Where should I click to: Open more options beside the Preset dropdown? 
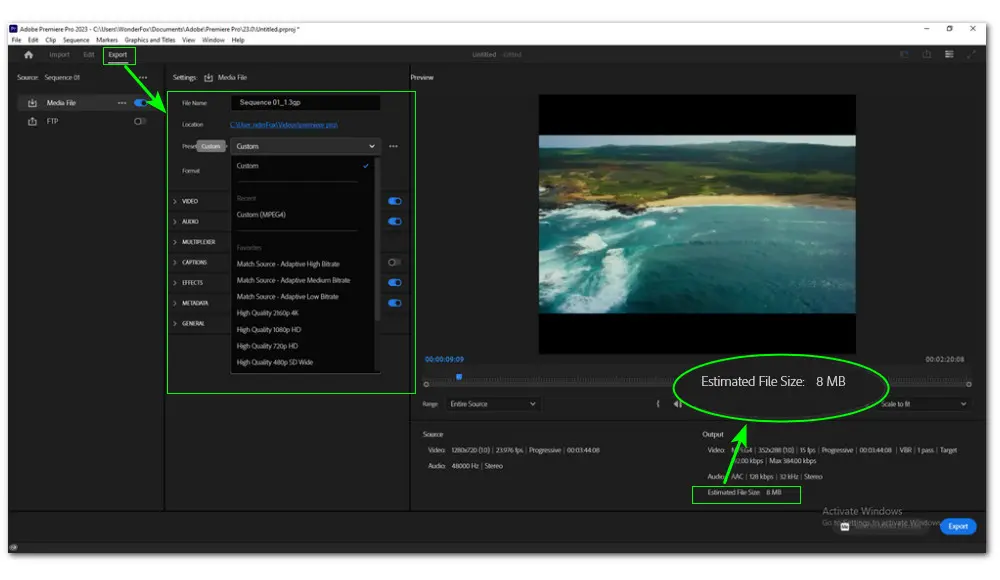[394, 146]
